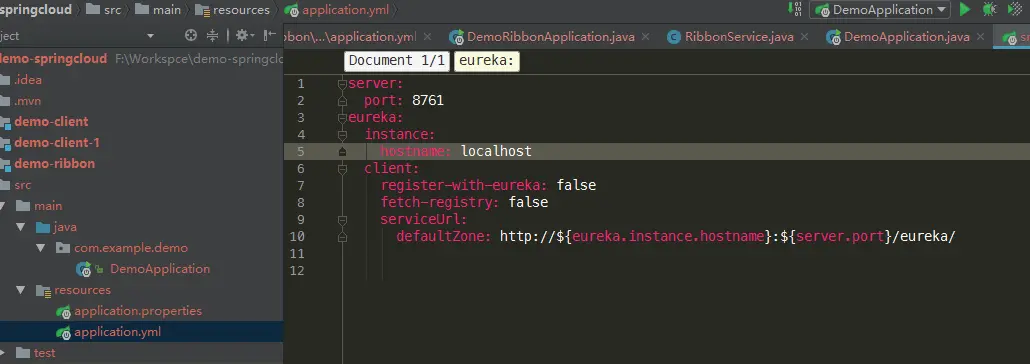Fold the eureka: block in the gutter

click(342, 118)
